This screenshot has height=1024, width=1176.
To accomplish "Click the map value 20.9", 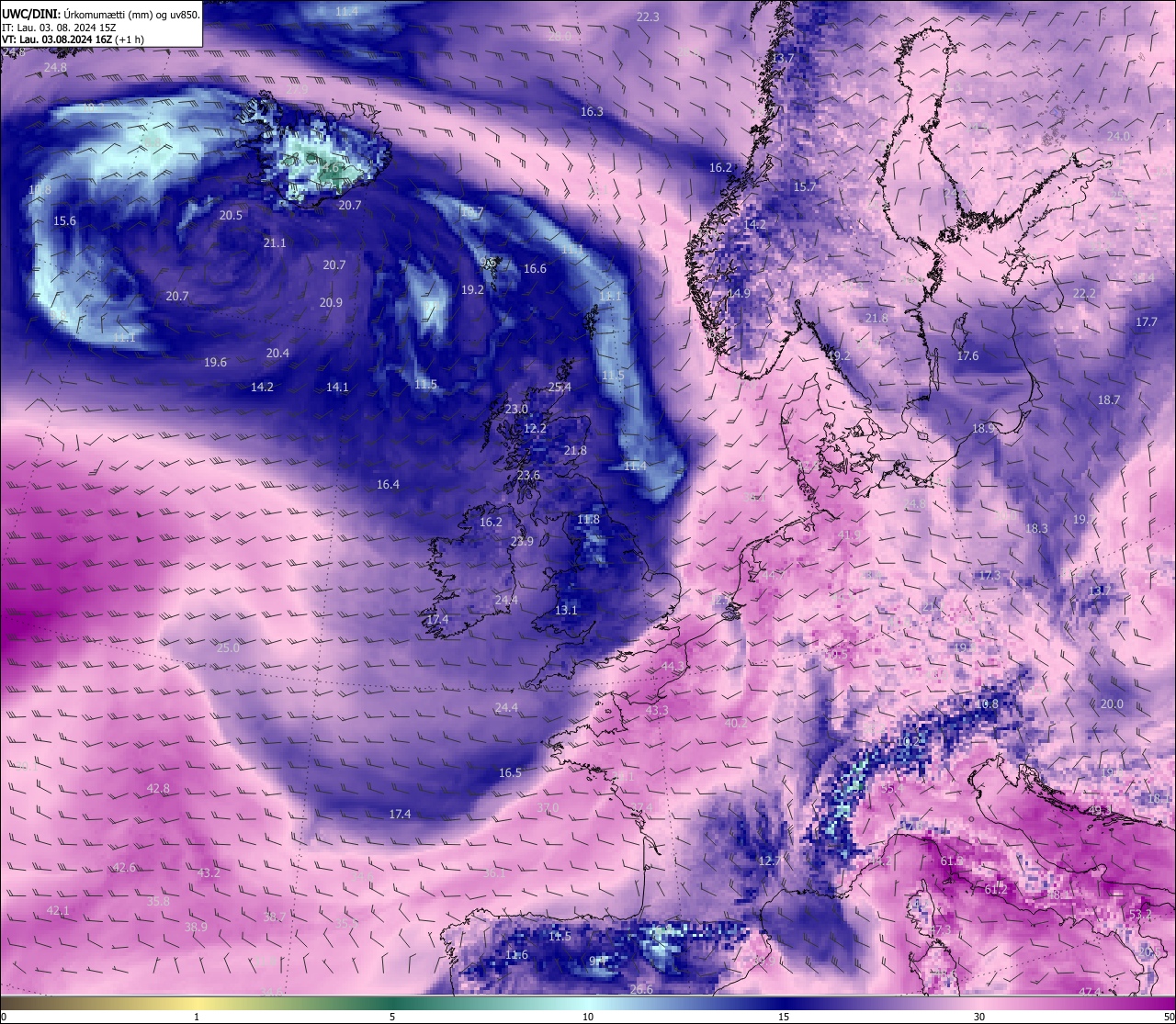I will pyautogui.click(x=331, y=303).
